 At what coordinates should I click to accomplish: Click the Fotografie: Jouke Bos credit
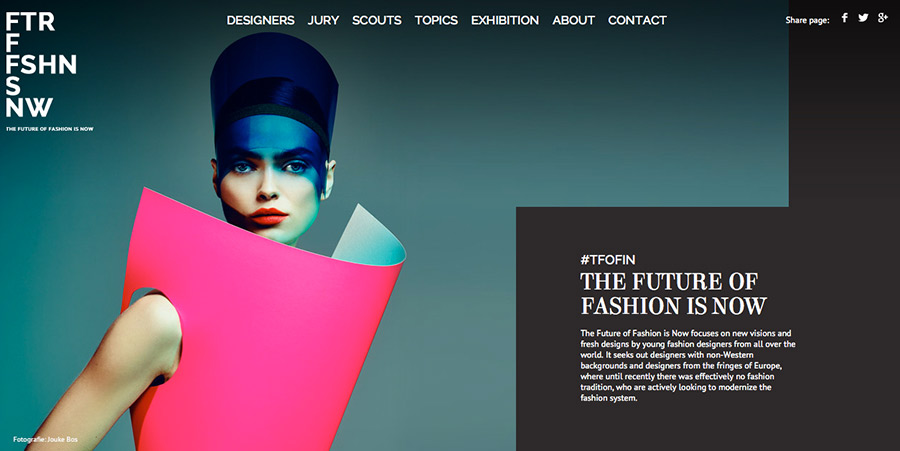pyautogui.click(x=45, y=440)
